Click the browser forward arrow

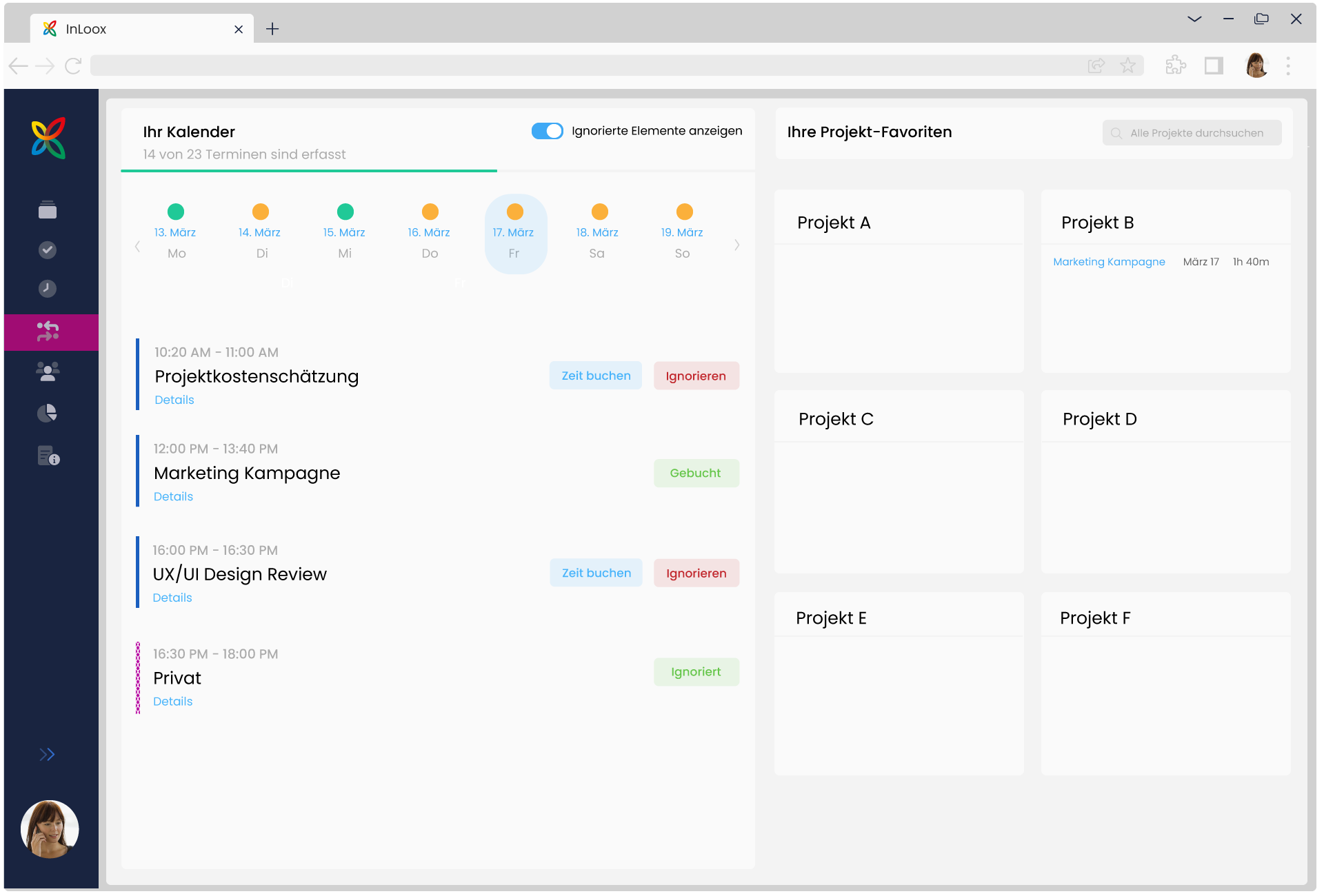tap(45, 66)
